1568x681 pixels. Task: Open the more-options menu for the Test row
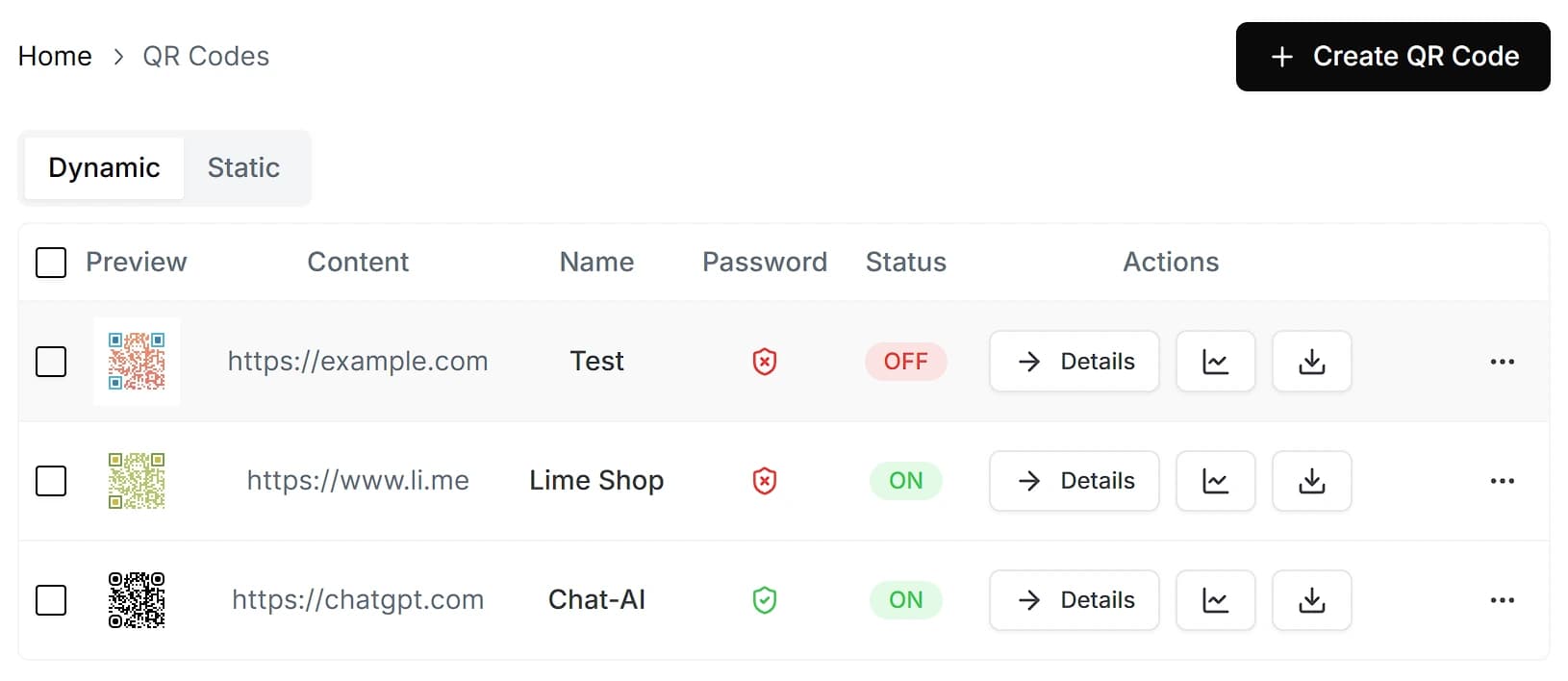(1502, 362)
